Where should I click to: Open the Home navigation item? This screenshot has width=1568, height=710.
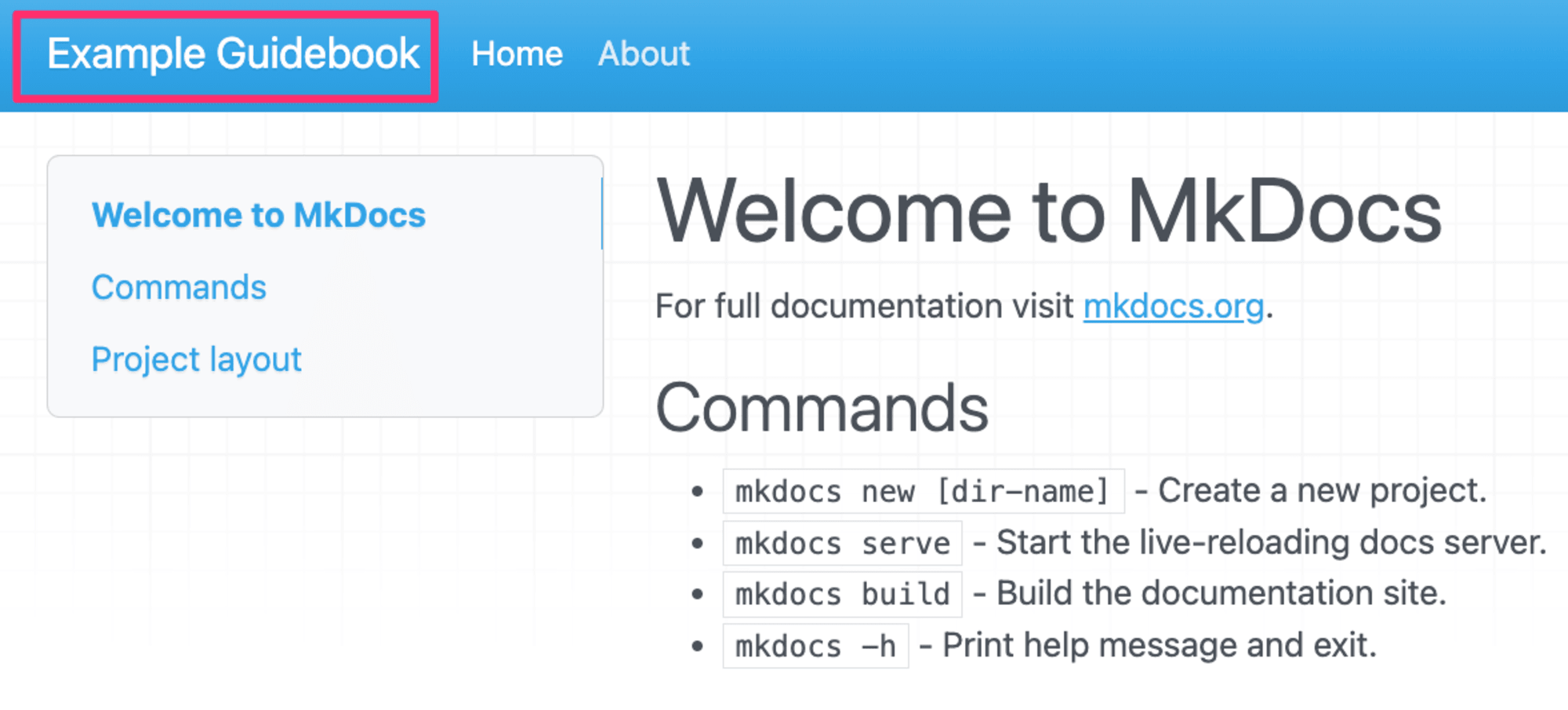(517, 54)
